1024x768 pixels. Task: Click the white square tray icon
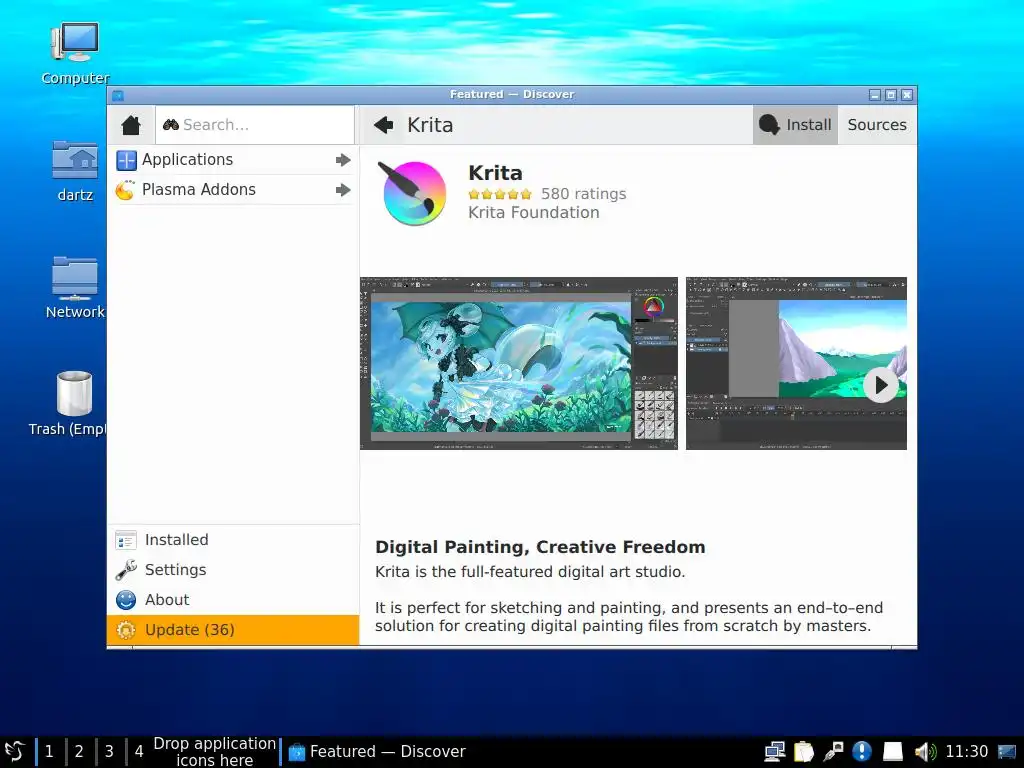(892, 752)
